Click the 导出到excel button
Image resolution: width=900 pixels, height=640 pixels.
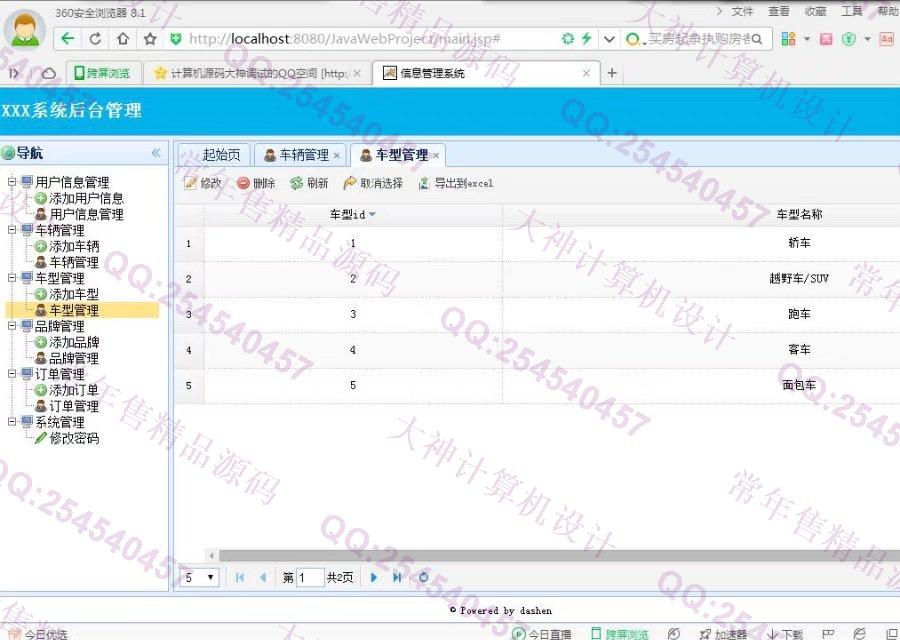pyautogui.click(x=456, y=183)
